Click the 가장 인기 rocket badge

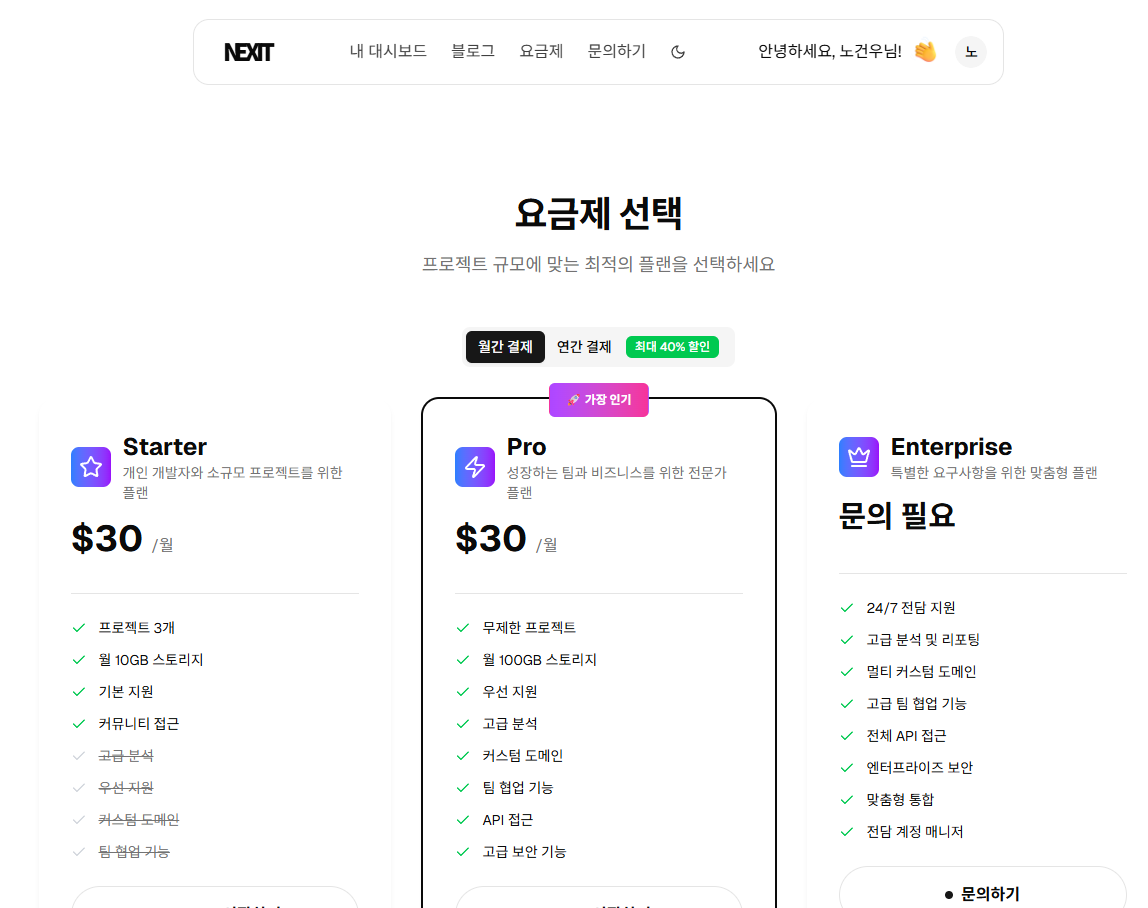[x=599, y=400]
